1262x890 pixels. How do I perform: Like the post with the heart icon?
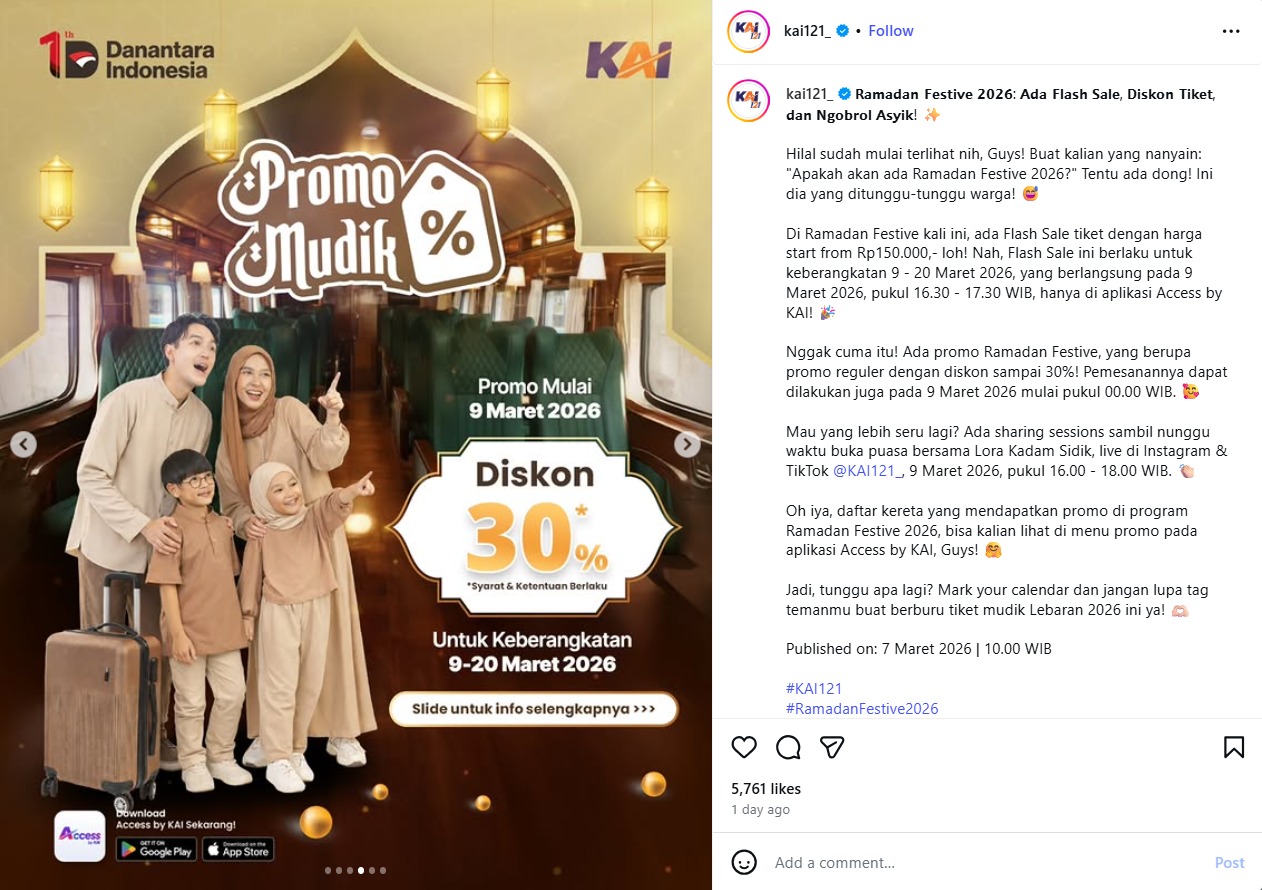point(744,747)
